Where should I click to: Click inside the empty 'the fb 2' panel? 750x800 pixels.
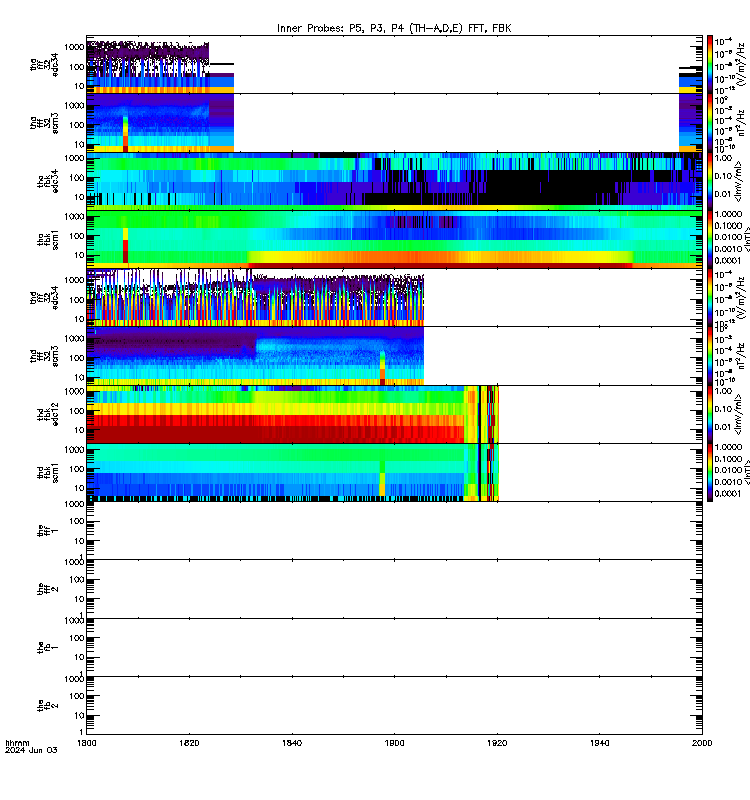(x=394, y=706)
